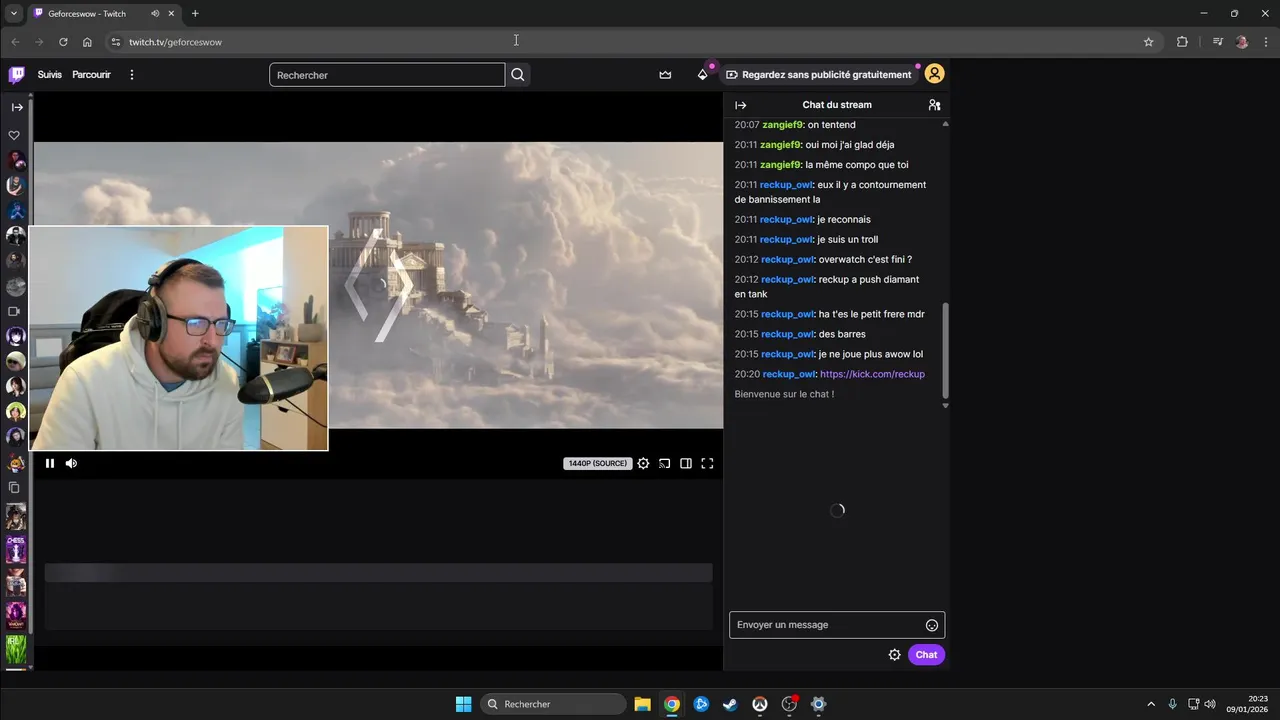Open a new browser tab
This screenshot has height=720, width=1280.
[x=195, y=14]
